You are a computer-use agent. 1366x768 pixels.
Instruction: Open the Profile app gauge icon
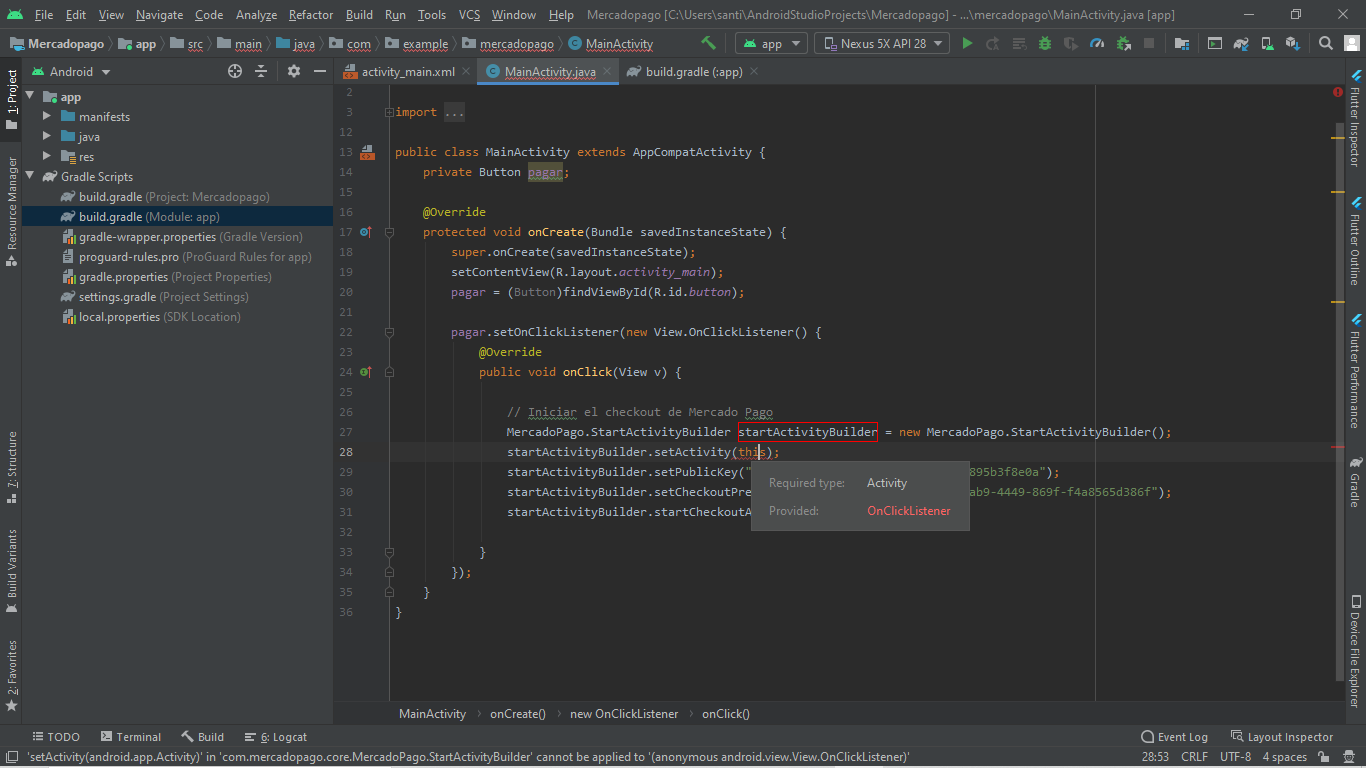1097,43
